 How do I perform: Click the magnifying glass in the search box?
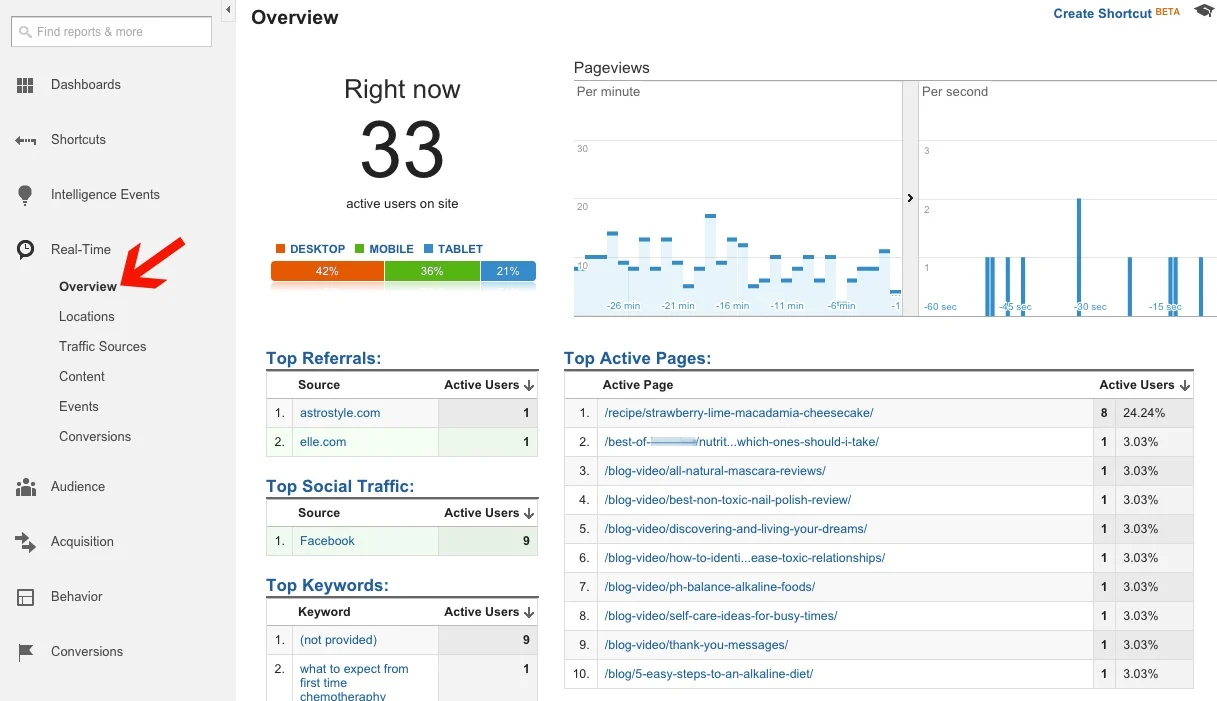(x=24, y=32)
